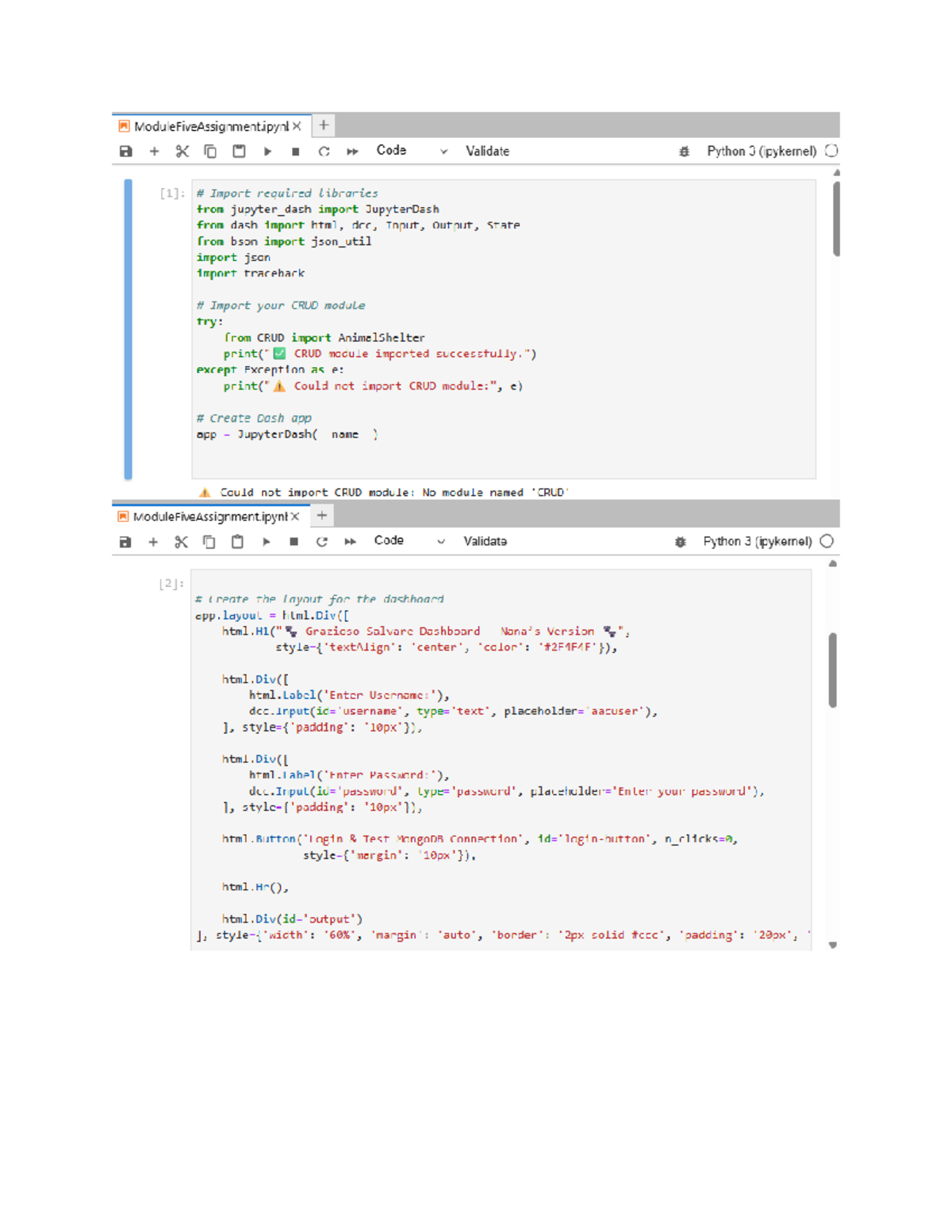Save the lower notebook via its disk icon
This screenshot has height=1232, width=952.
pyautogui.click(x=125, y=541)
